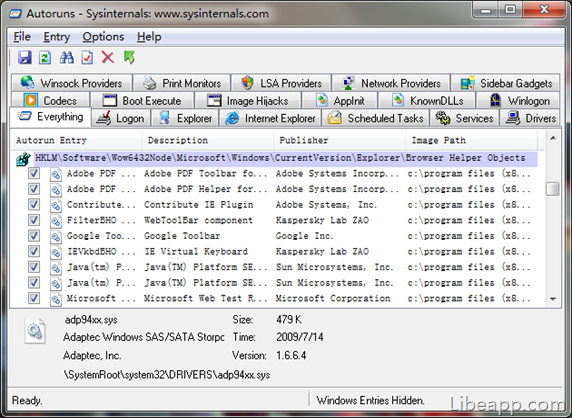Click the list scrollbar up arrow

coord(553,138)
